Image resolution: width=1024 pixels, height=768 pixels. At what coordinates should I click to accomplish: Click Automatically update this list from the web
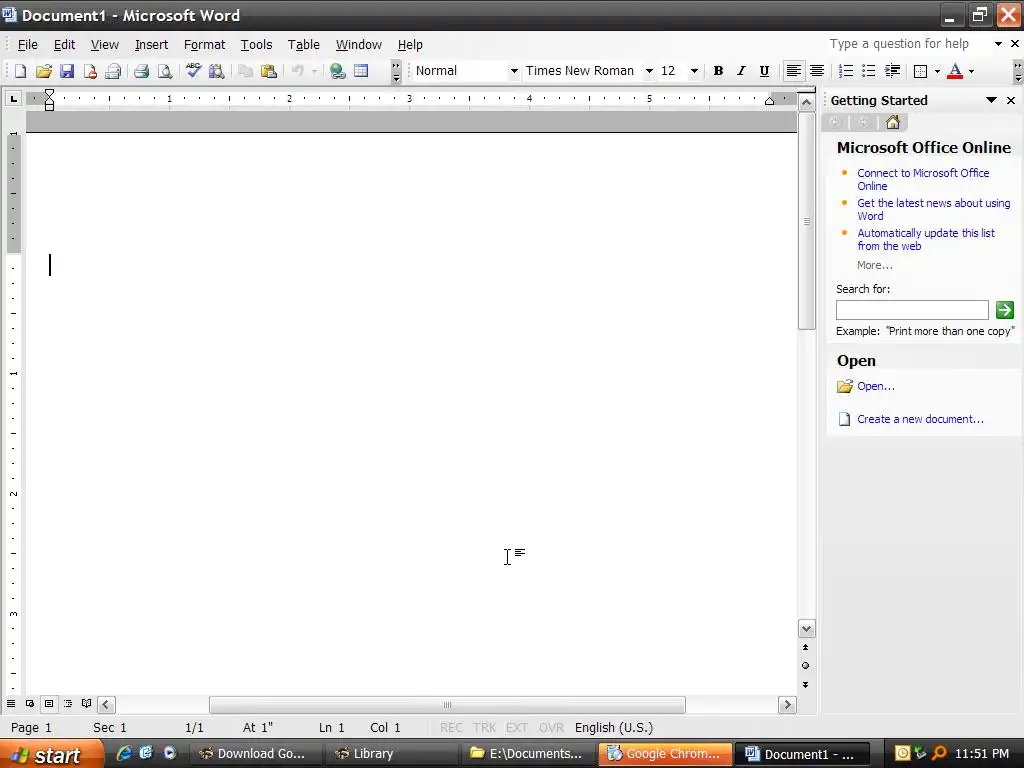pos(925,240)
